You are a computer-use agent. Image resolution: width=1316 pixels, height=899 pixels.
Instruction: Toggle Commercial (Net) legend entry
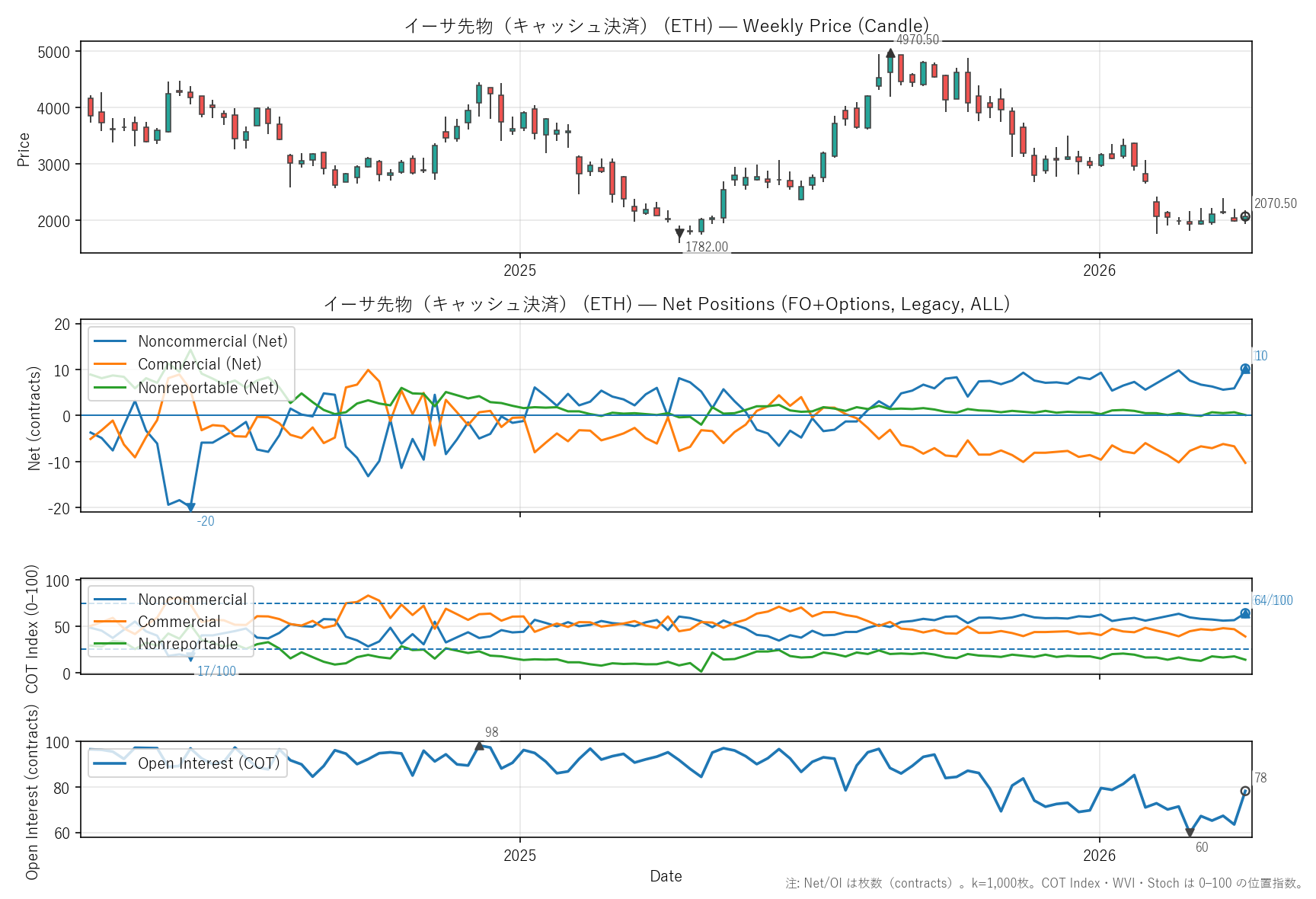(199, 364)
